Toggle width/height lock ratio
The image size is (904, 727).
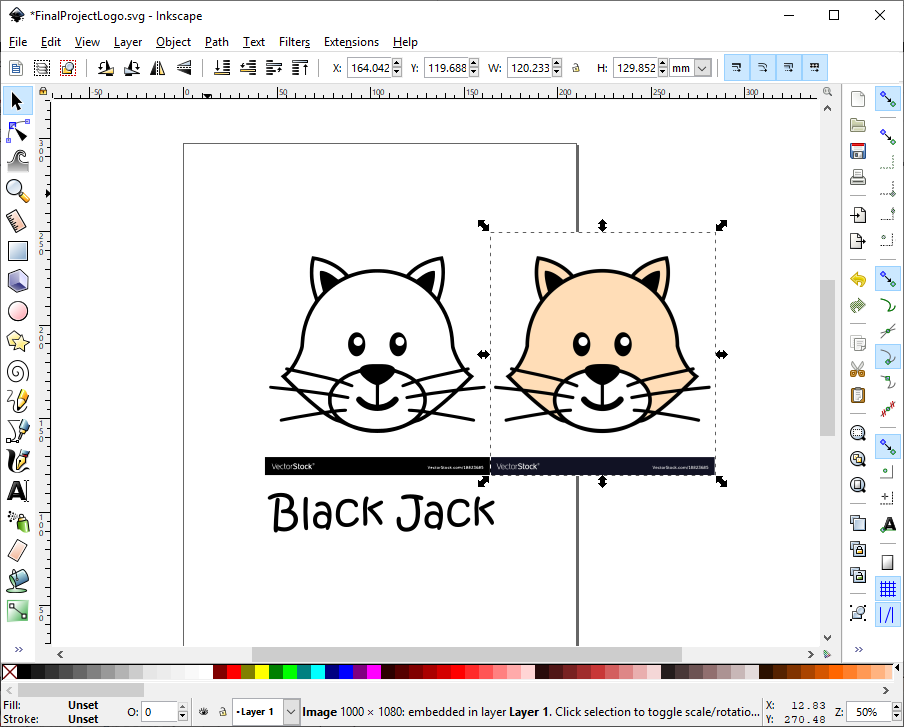pos(575,68)
